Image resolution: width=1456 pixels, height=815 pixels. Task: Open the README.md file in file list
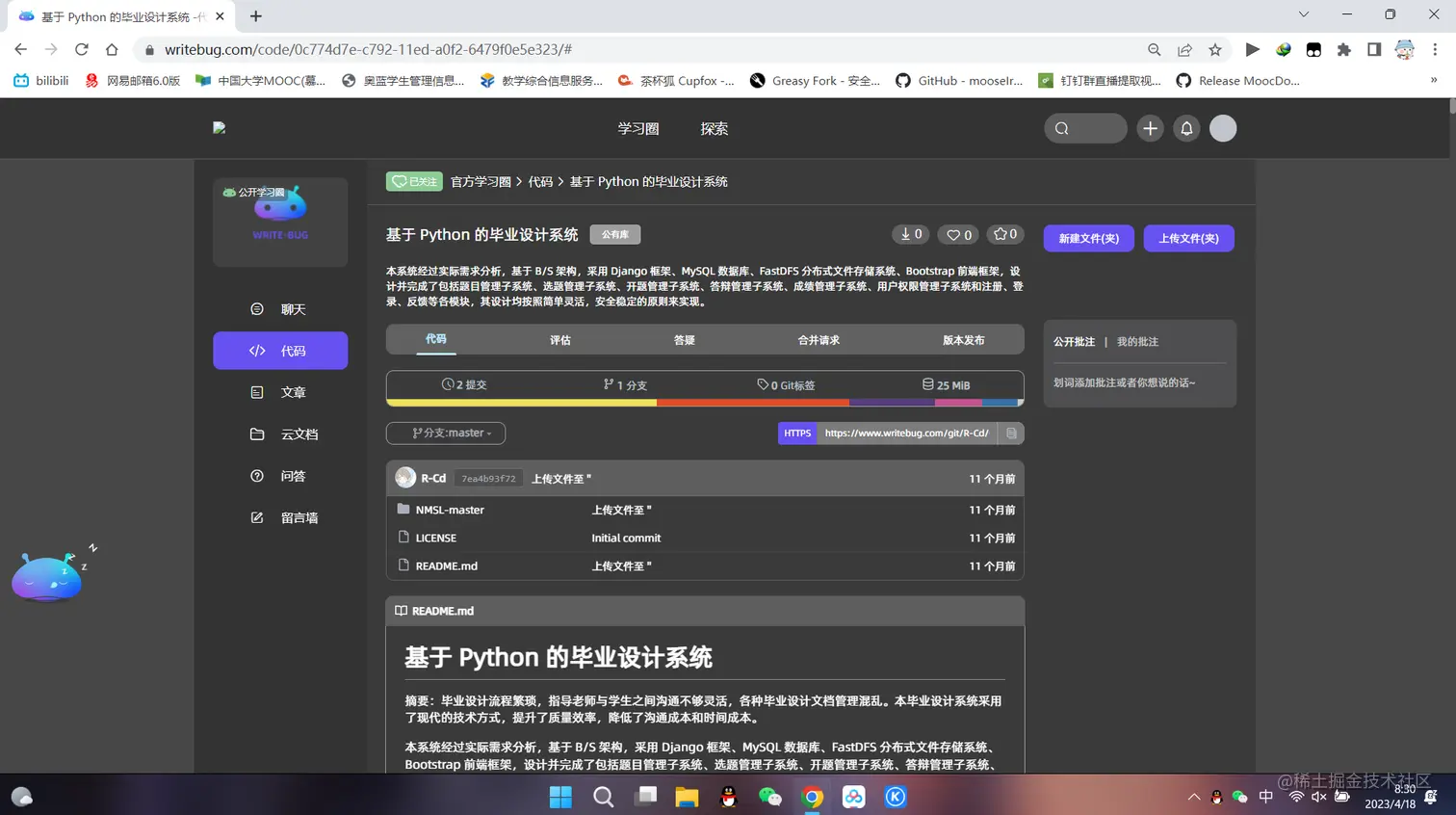[x=447, y=565]
